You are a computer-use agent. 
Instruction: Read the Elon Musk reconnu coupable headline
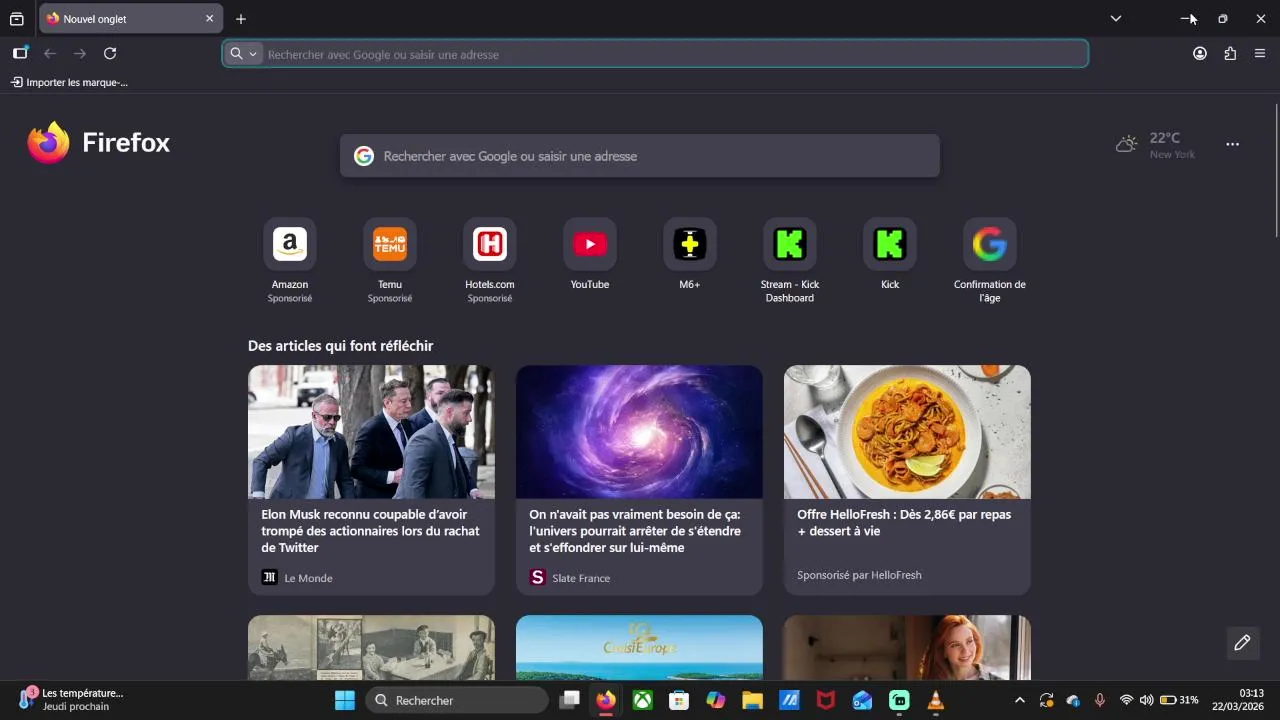(x=370, y=531)
